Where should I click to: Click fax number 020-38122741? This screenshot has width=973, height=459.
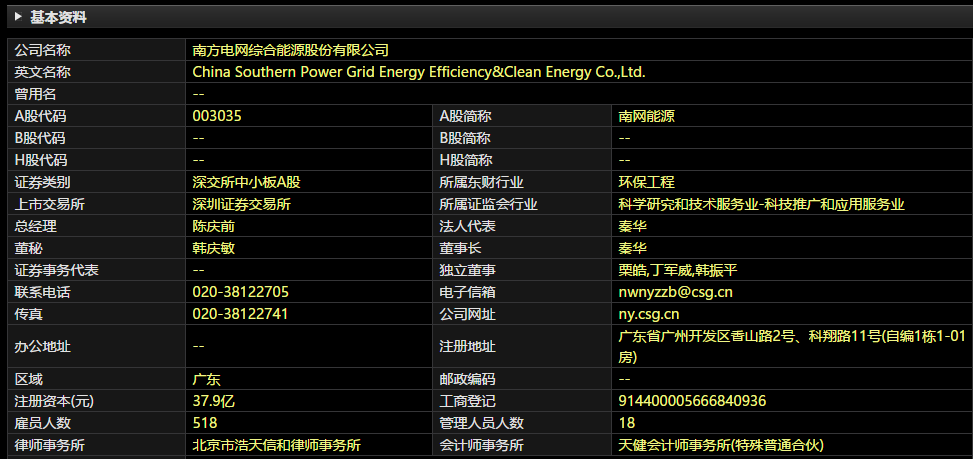click(x=240, y=314)
